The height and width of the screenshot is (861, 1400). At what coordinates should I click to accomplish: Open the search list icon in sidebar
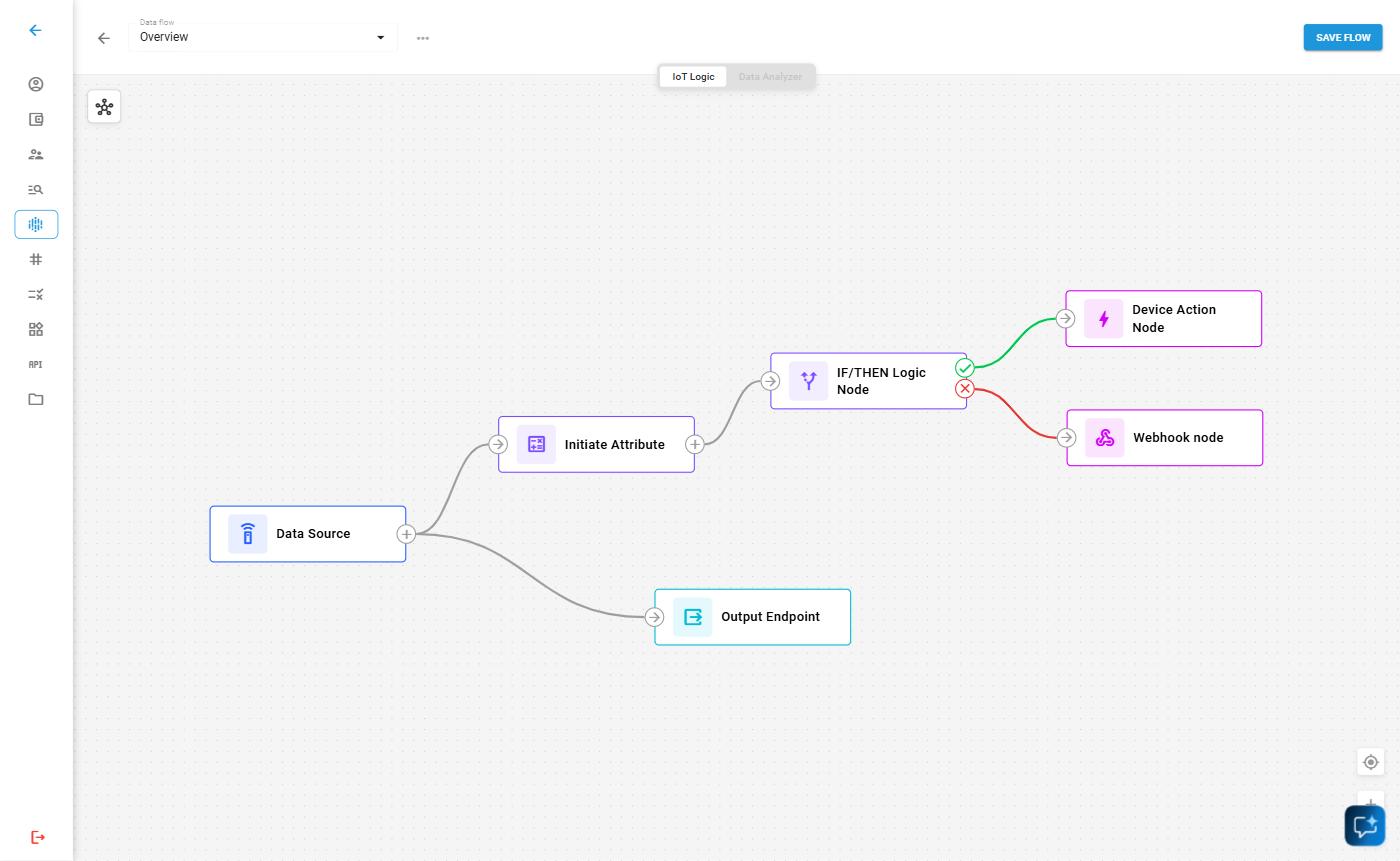tap(36, 189)
